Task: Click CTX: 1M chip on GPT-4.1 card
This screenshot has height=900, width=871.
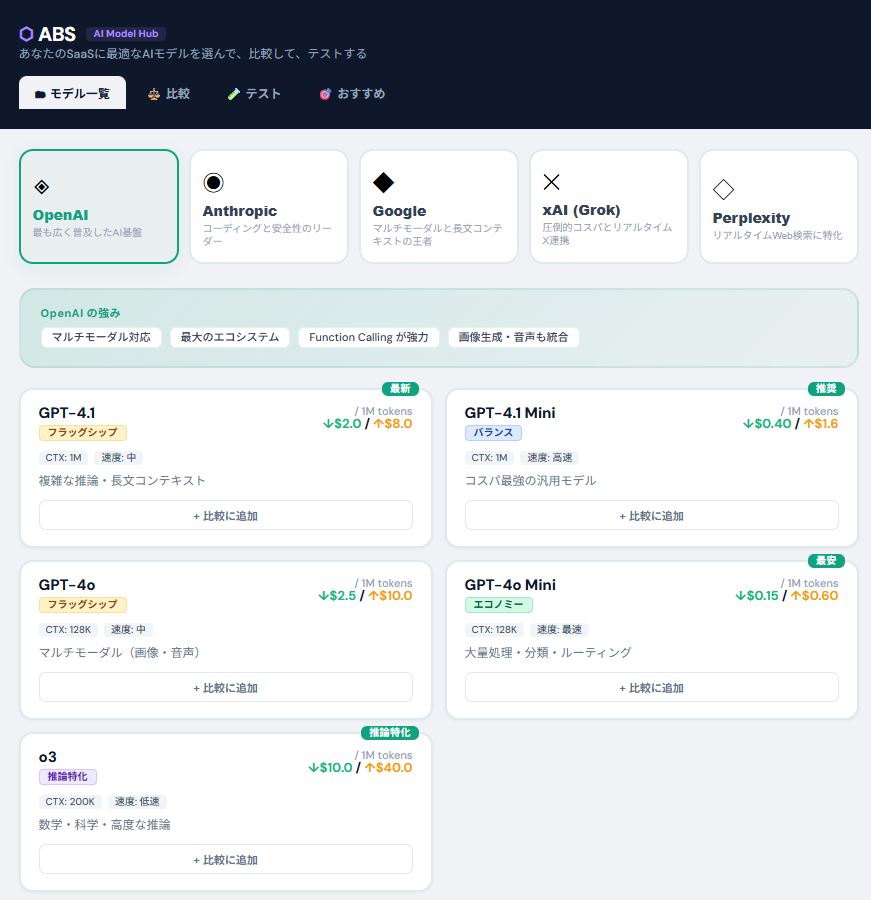Action: (x=63, y=458)
